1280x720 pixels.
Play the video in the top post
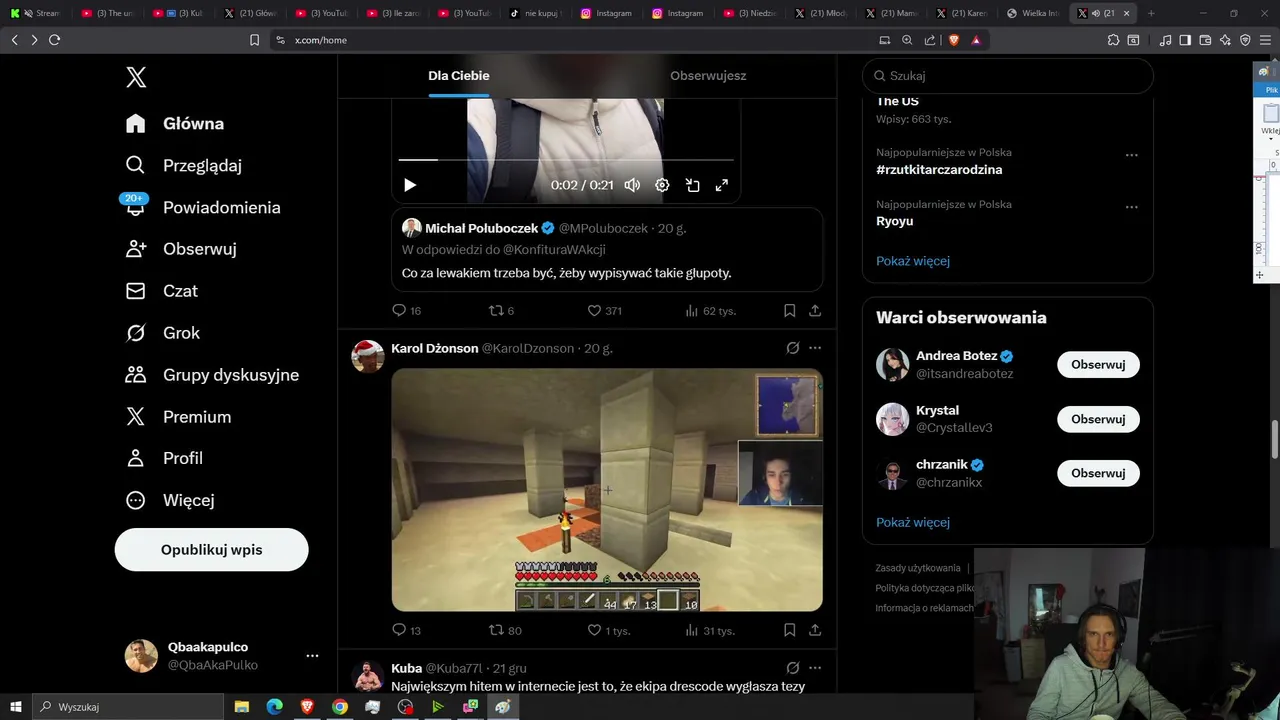[409, 185]
